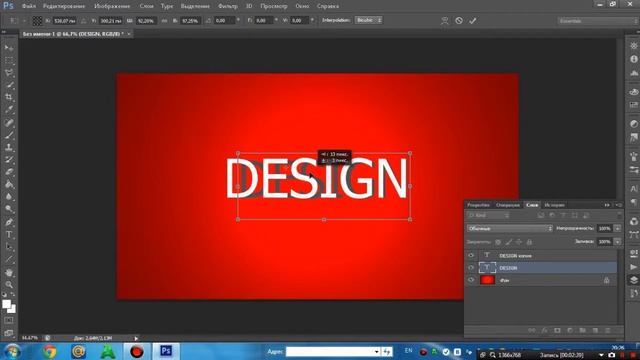Open the blend mode Обычные dropdown
Screen dimensions: 640x360
(x=510, y=229)
